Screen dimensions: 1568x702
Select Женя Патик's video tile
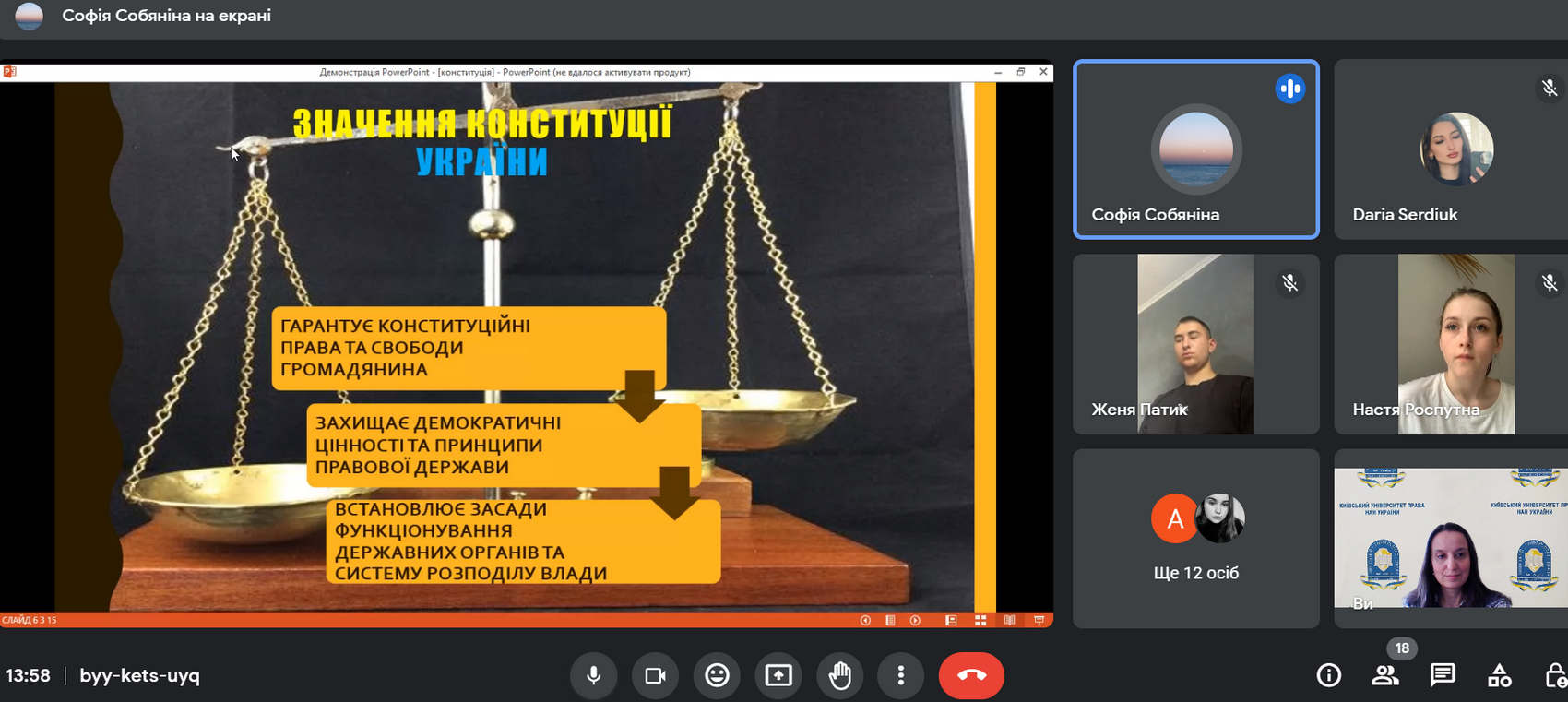[x=1195, y=344]
